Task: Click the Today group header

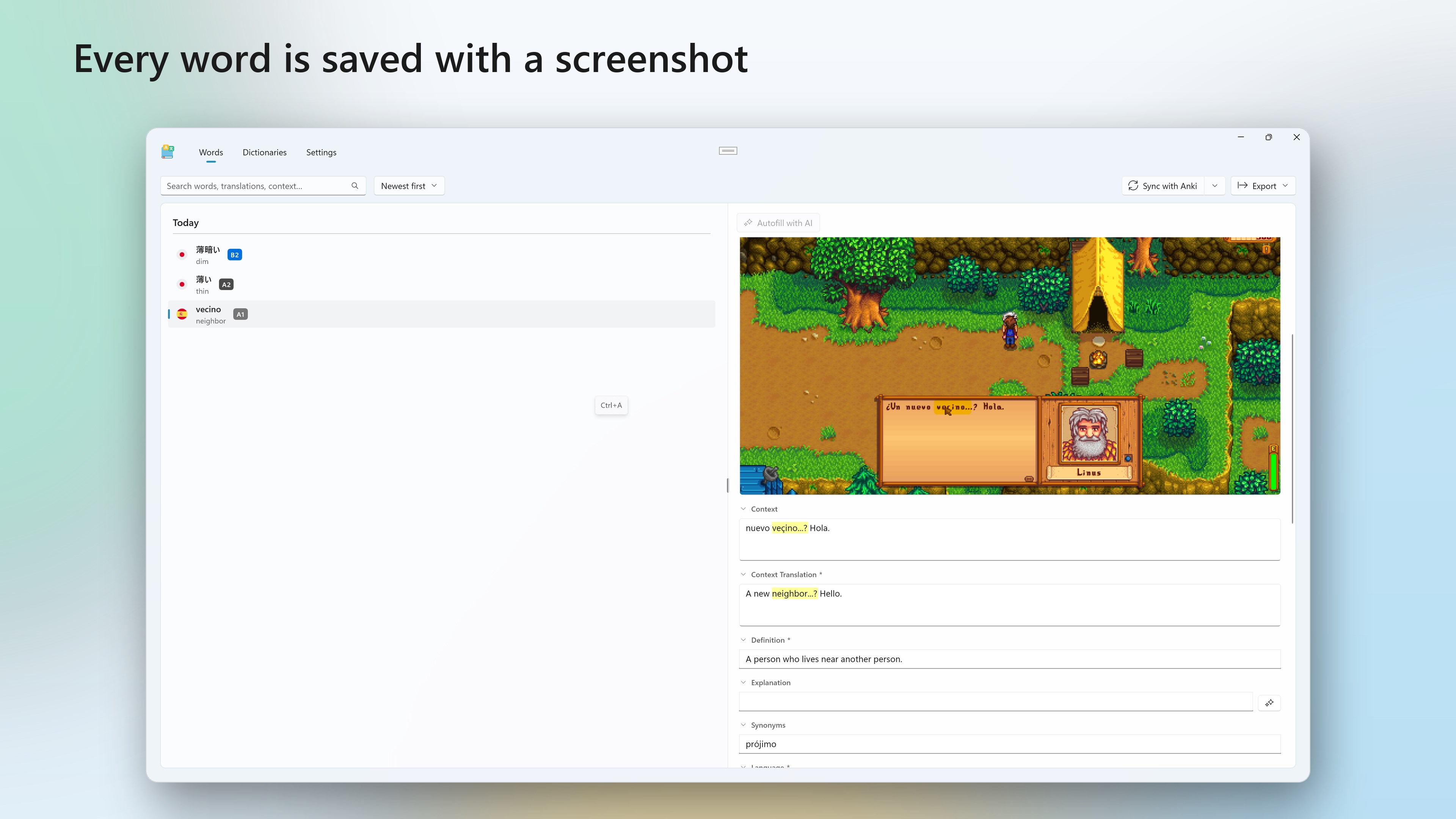Action: [185, 223]
